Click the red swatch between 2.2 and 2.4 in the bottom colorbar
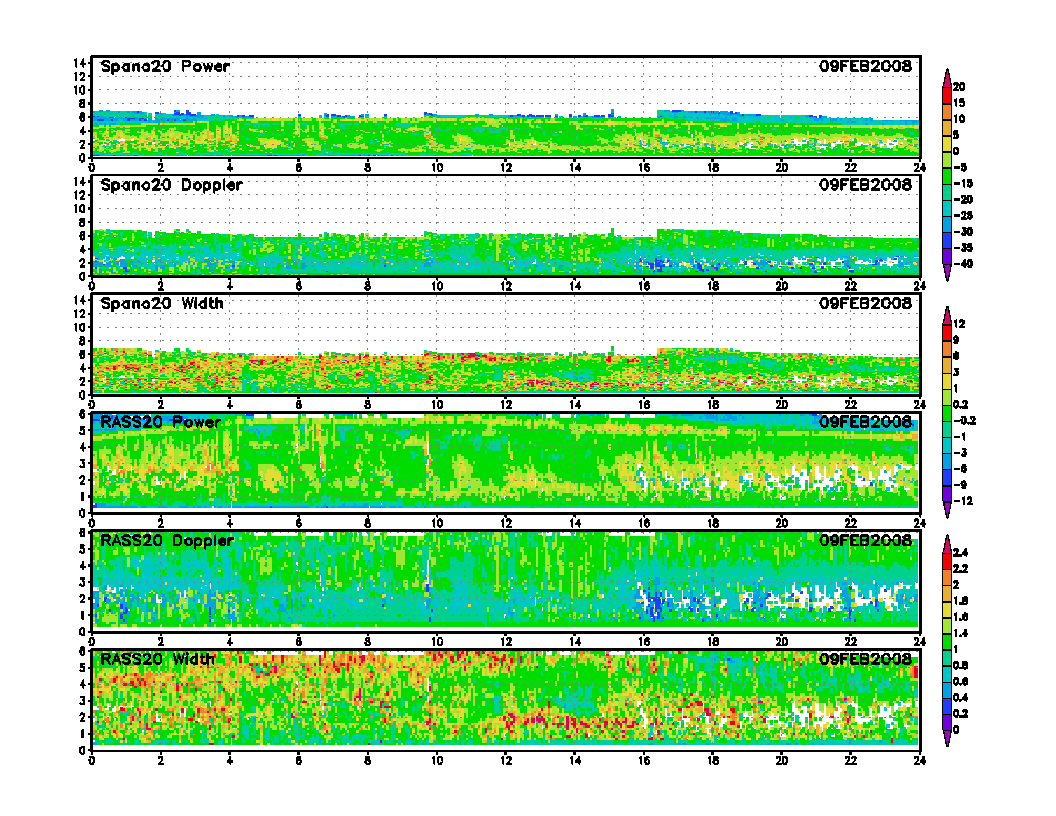The width and height of the screenshot is (1056, 816). 947,560
